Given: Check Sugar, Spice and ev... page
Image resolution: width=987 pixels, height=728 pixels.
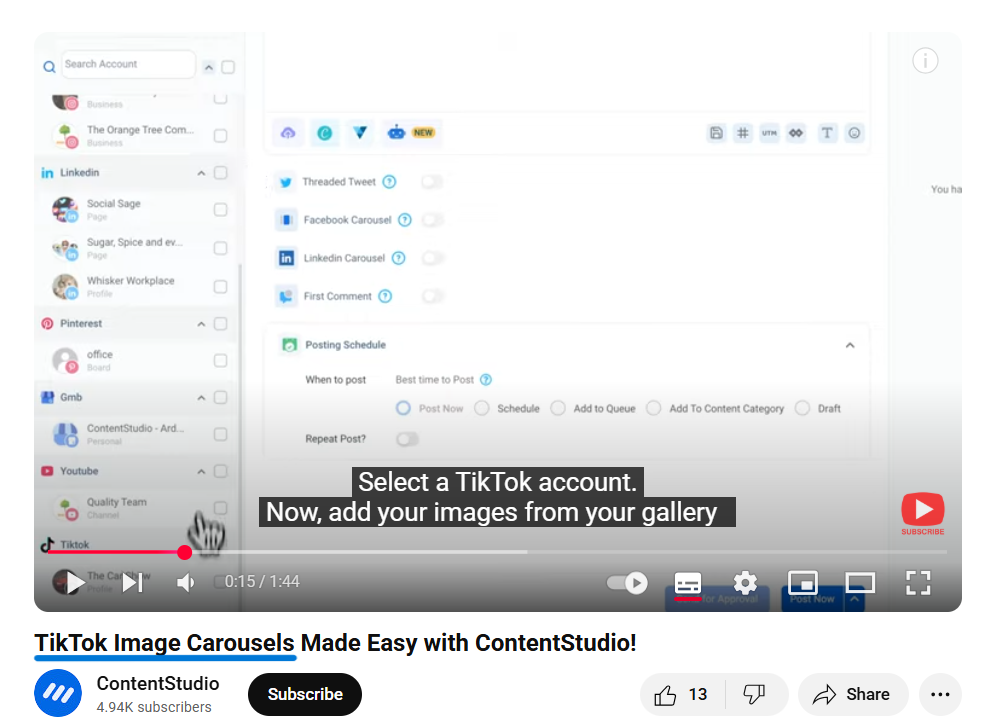Looking at the screenshot, I should click(x=220, y=248).
